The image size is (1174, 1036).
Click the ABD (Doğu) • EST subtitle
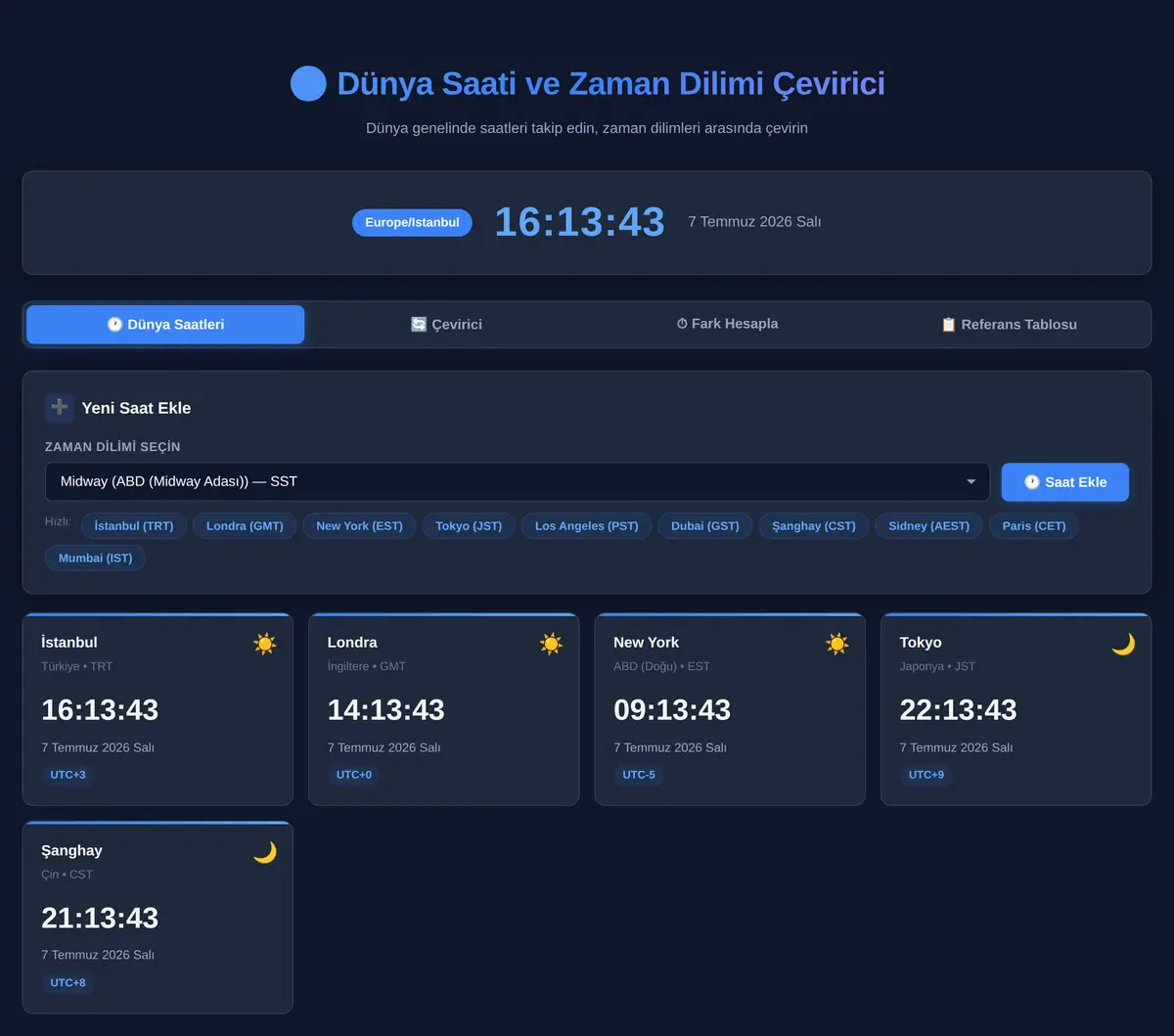point(662,666)
